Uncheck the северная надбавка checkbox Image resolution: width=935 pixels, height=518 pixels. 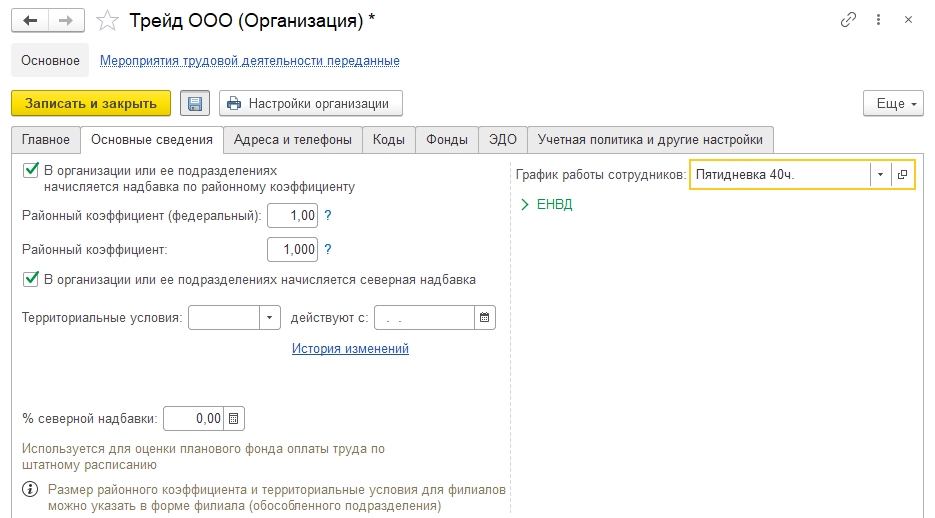(x=31, y=279)
